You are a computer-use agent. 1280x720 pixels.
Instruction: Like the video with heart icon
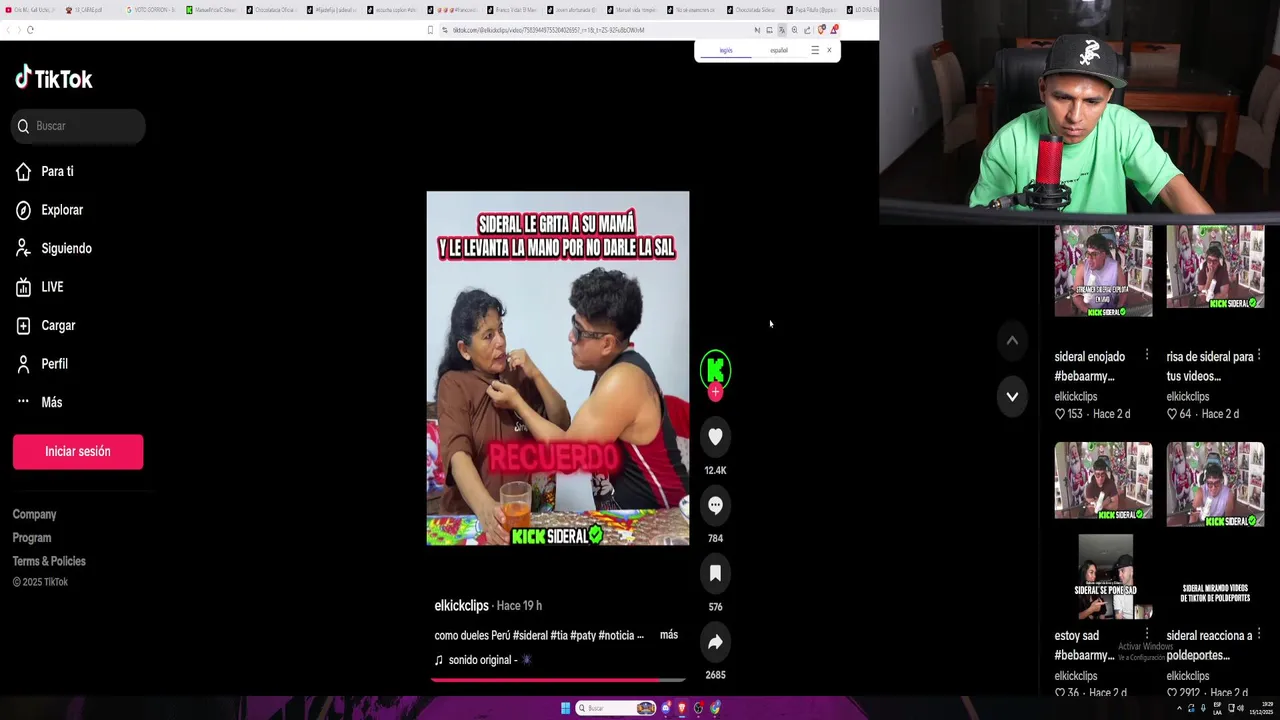pos(715,436)
